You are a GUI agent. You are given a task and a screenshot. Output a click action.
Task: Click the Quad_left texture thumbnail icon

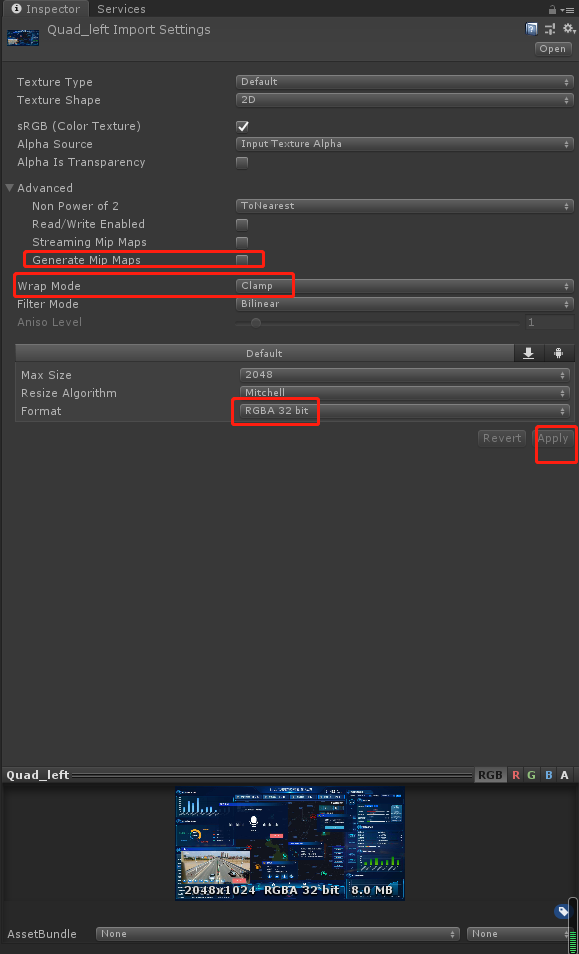pyautogui.click(x=22, y=37)
